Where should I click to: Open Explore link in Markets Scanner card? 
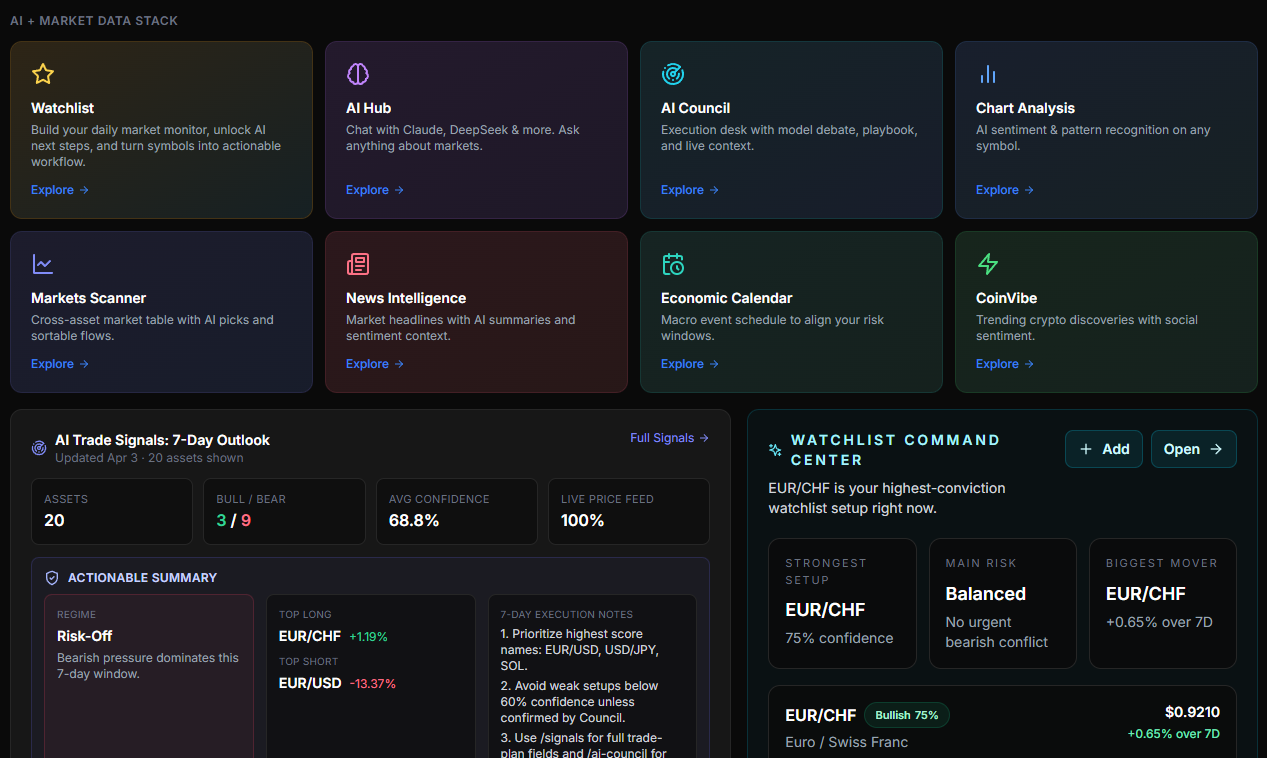click(x=60, y=364)
